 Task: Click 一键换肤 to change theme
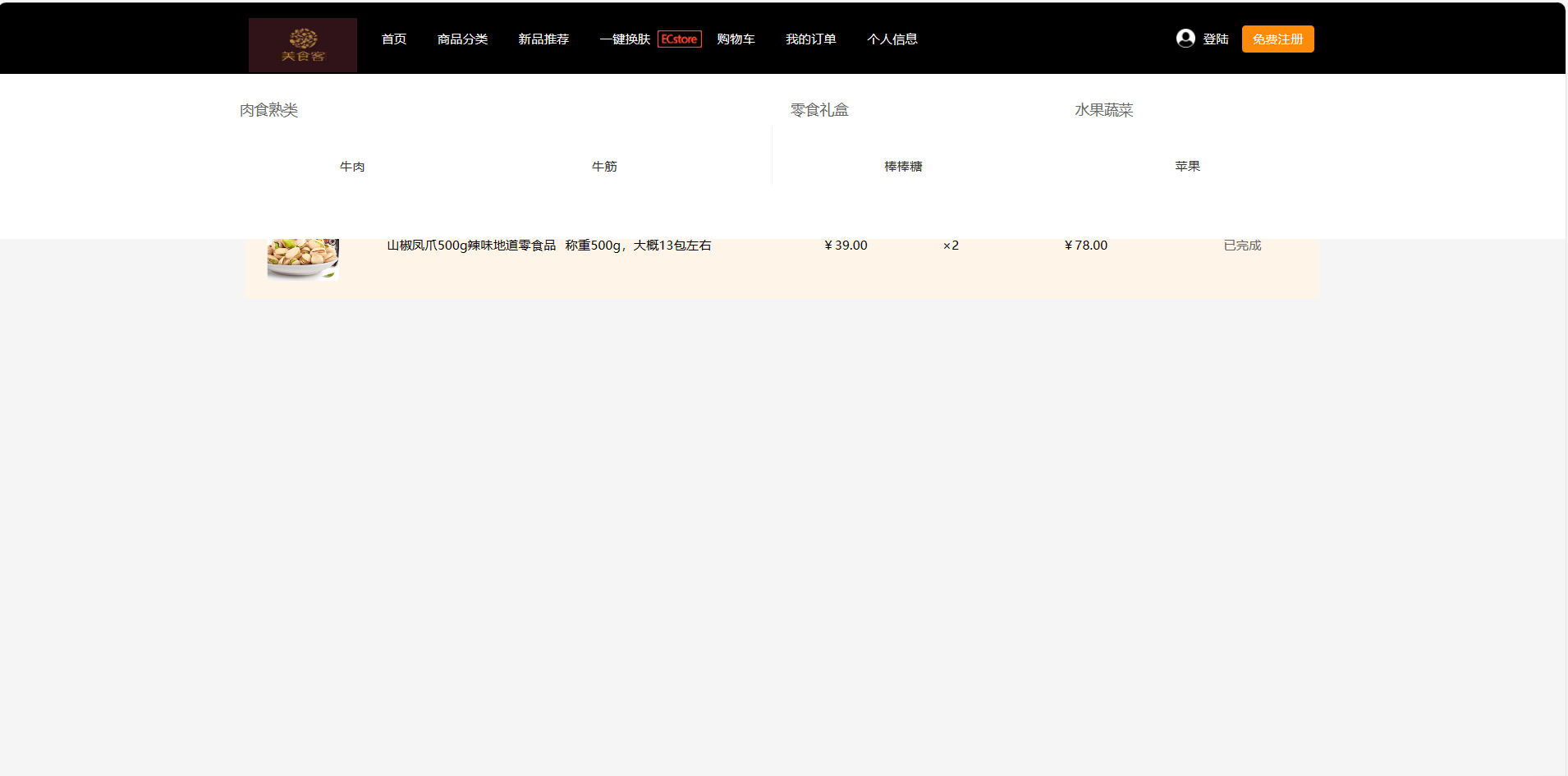[x=625, y=39]
